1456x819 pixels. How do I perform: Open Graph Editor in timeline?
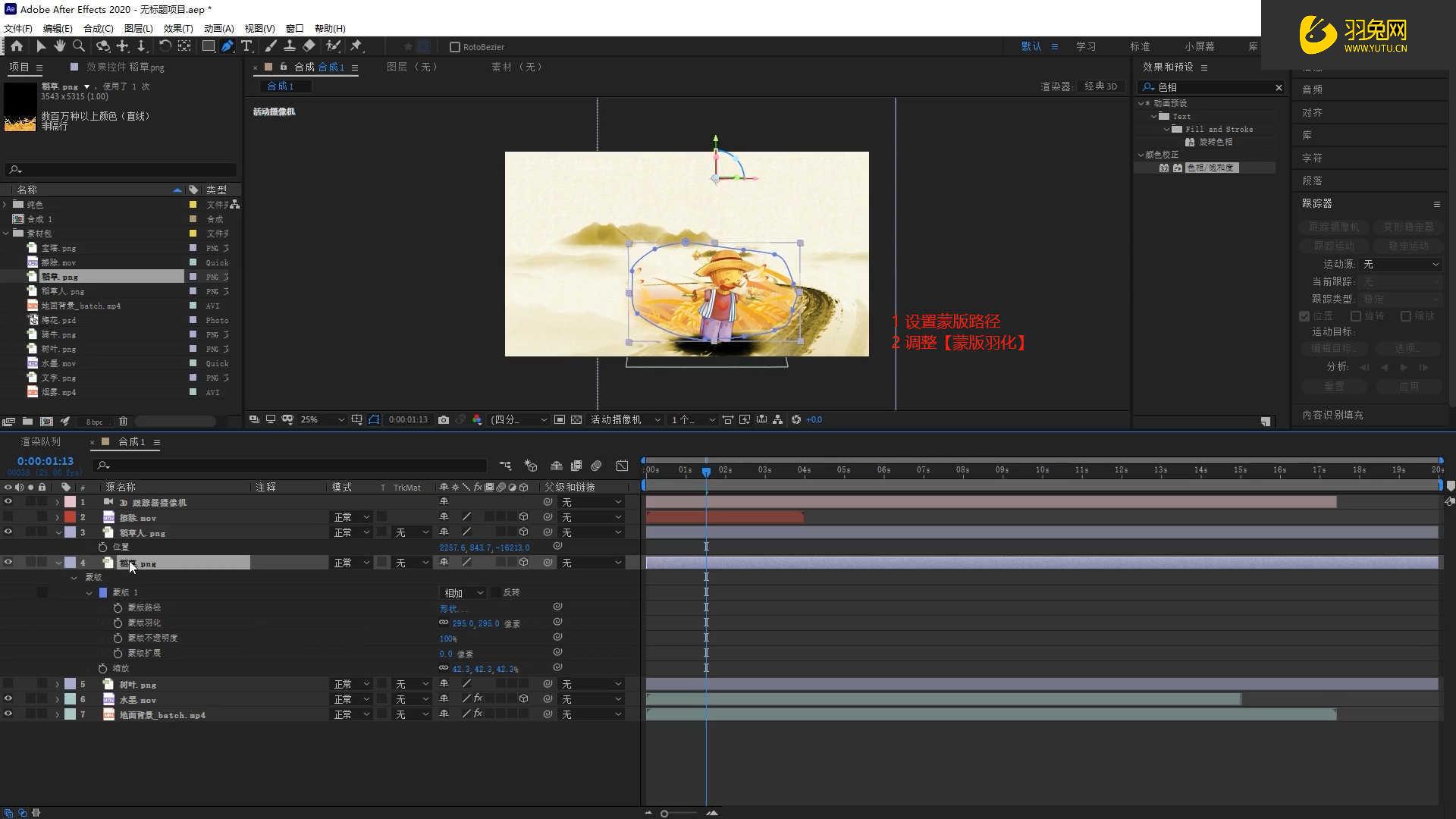pos(622,466)
